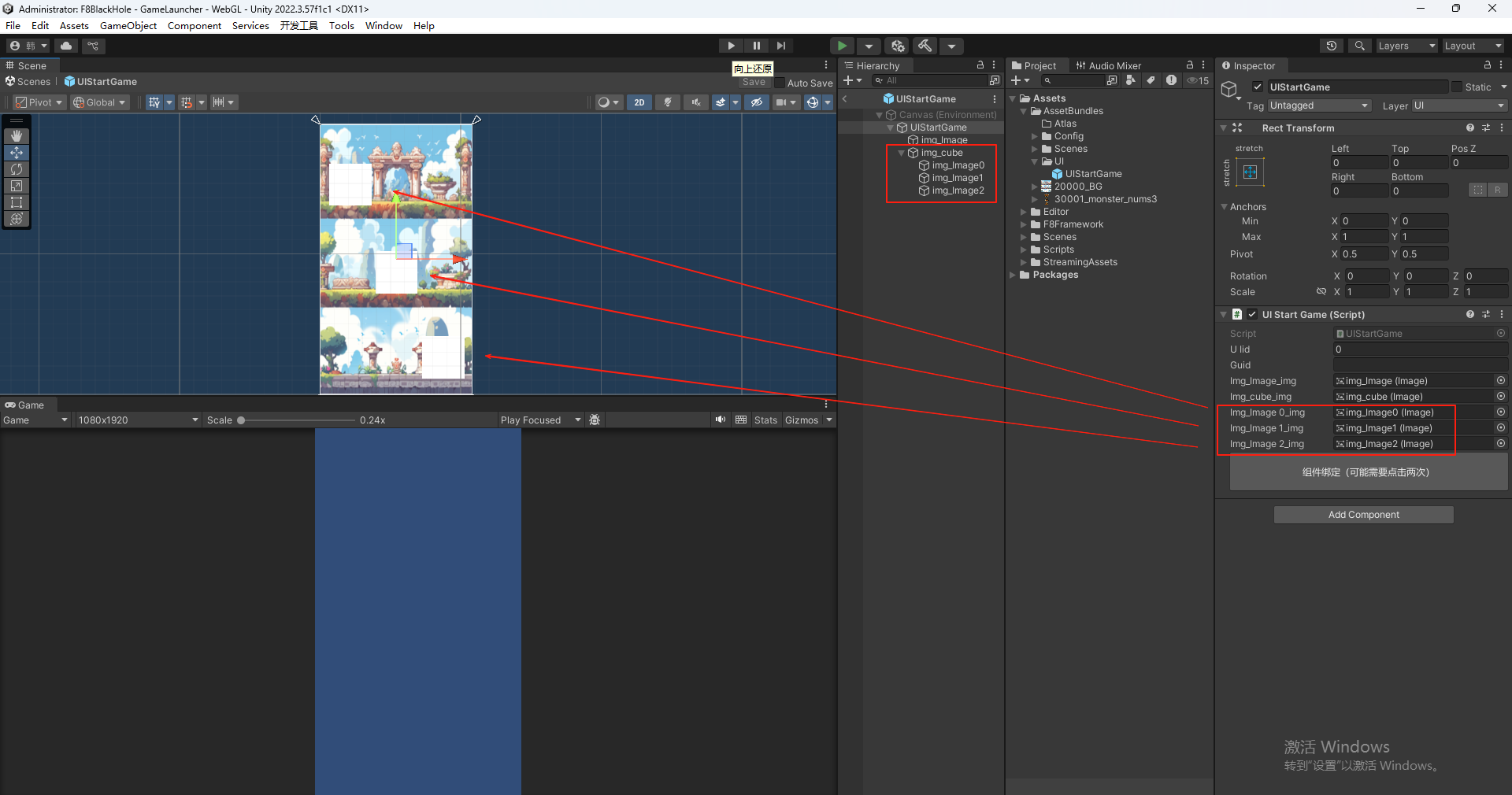Select the Hand pan tool in Scene toolbar

tap(17, 135)
